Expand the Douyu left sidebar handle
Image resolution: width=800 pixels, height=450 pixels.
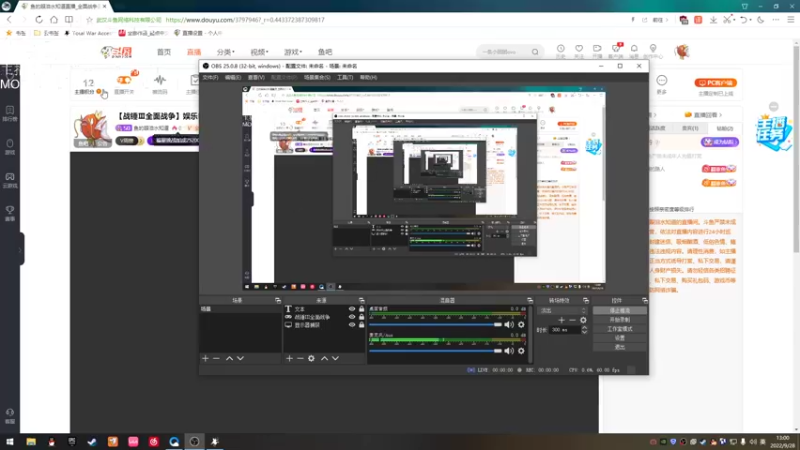[x=21, y=249]
